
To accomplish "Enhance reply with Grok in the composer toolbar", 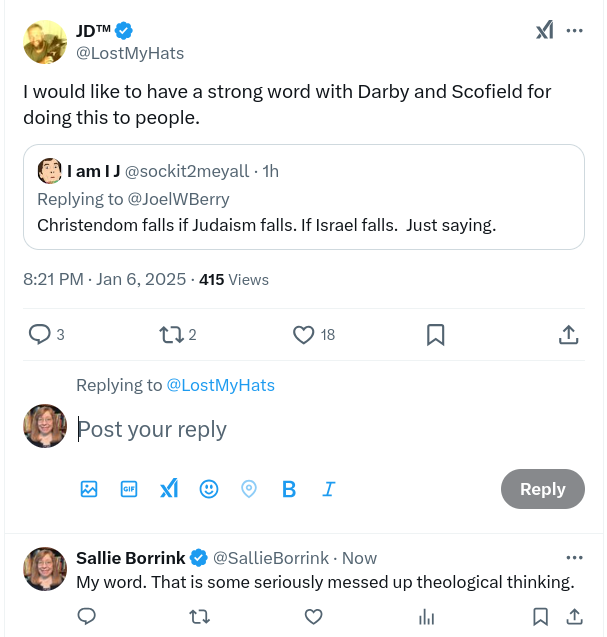I will pyautogui.click(x=169, y=489).
